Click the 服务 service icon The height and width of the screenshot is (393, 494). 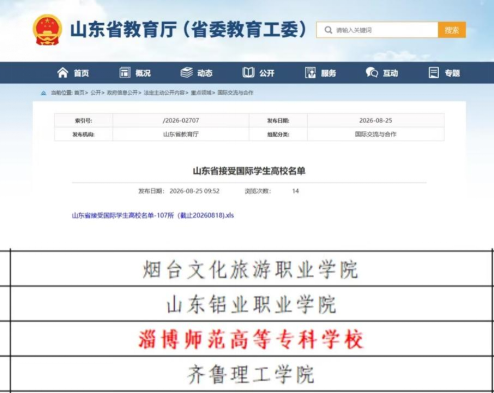pyautogui.click(x=310, y=73)
